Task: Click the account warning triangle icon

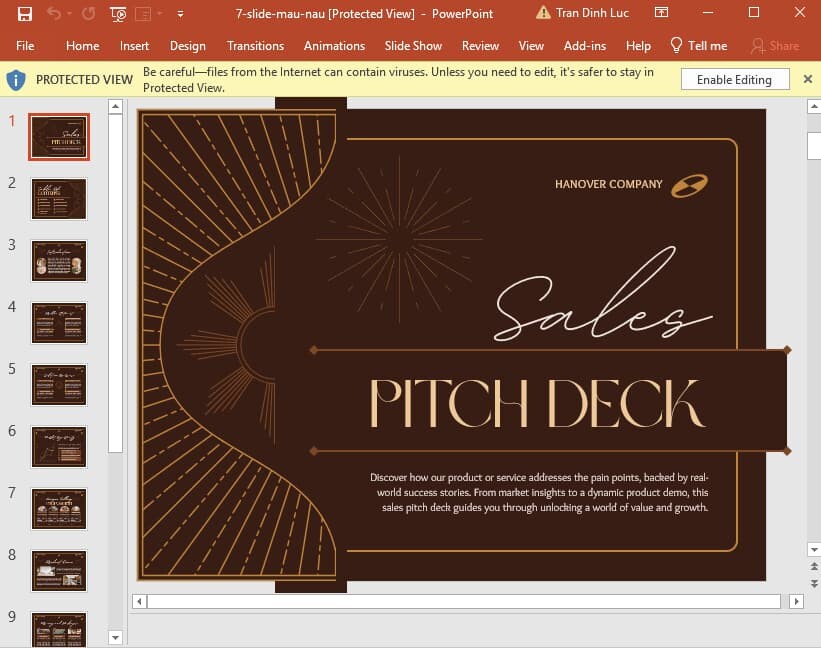Action: [543, 13]
